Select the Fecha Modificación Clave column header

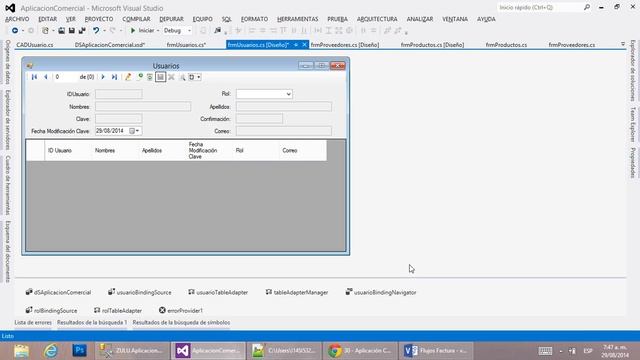click(209, 150)
